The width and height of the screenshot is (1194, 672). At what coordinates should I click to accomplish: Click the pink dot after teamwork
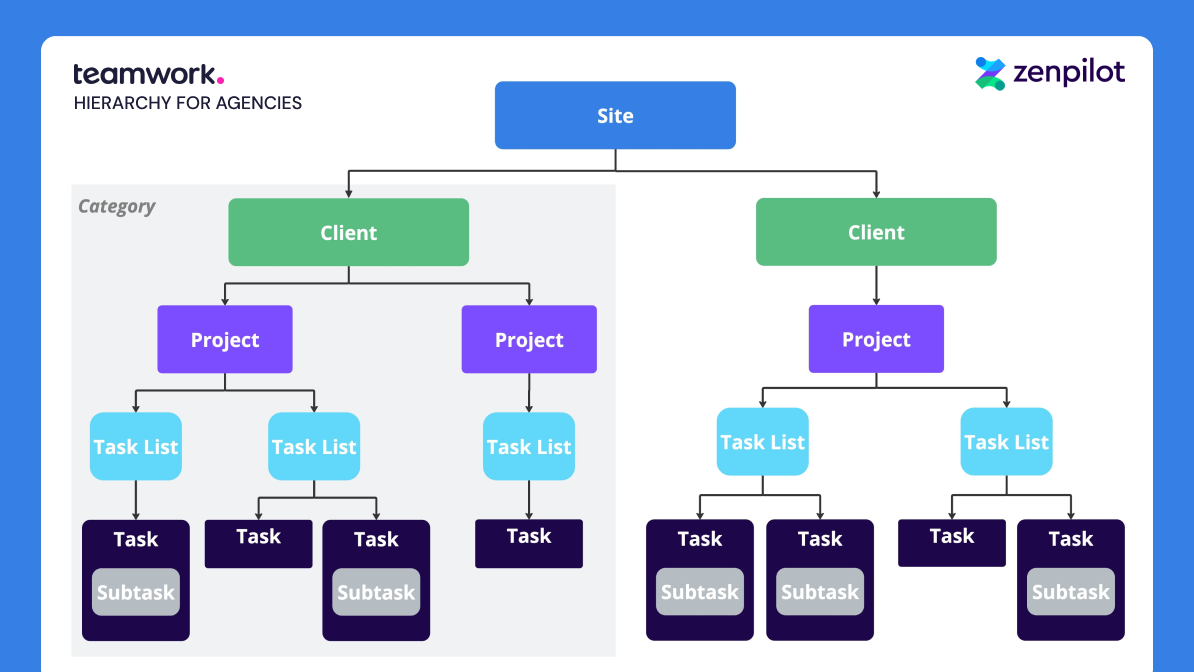(219, 78)
